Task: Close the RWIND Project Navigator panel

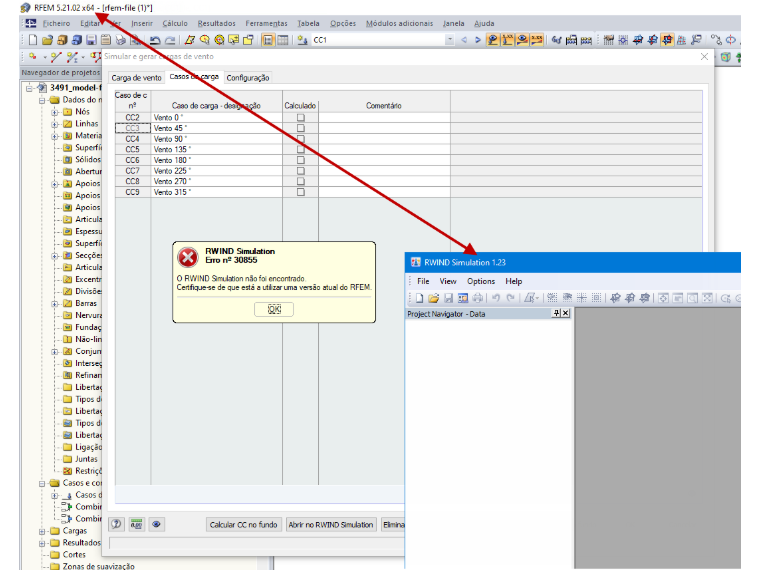Action: click(565, 314)
